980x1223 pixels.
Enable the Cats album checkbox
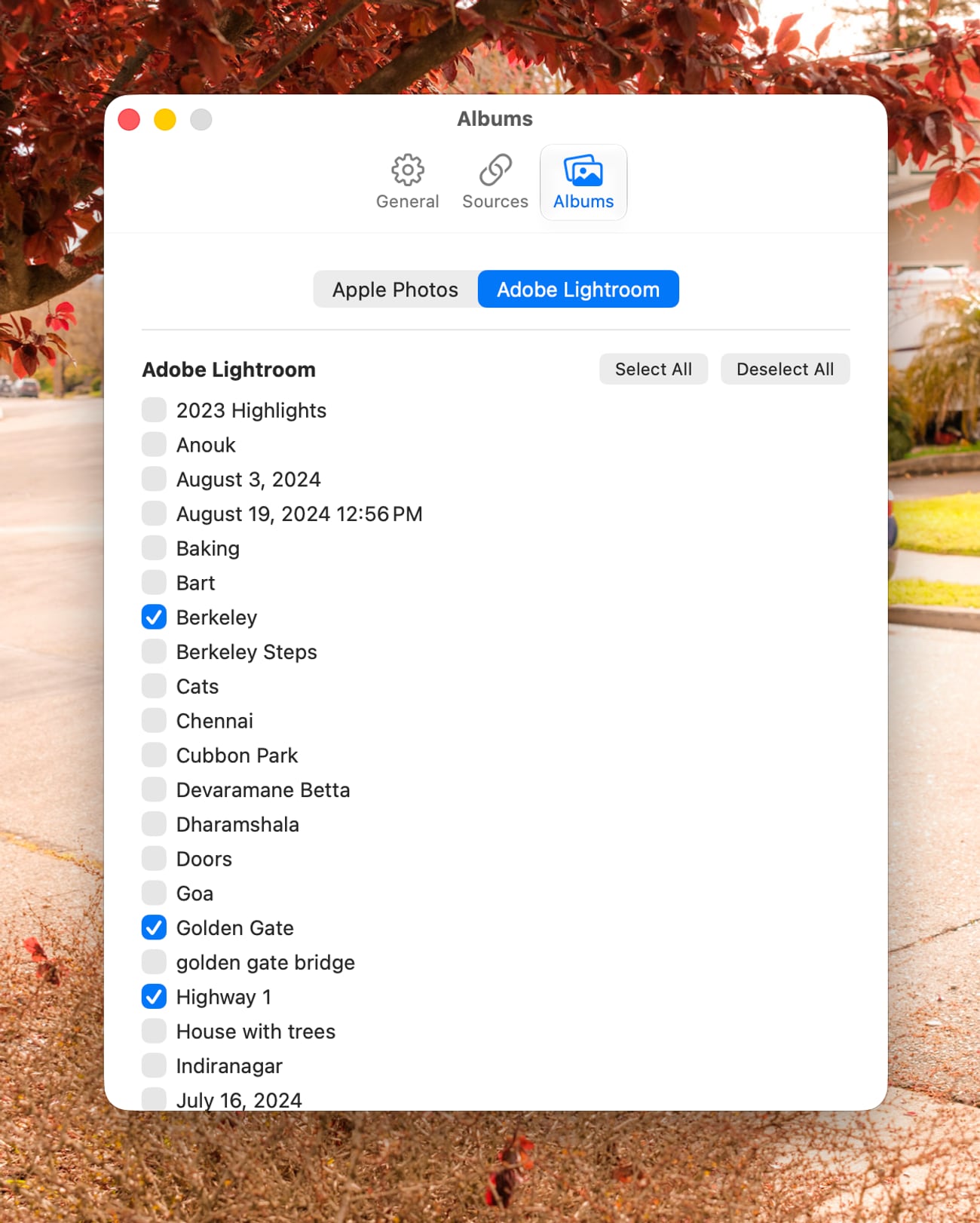click(155, 686)
